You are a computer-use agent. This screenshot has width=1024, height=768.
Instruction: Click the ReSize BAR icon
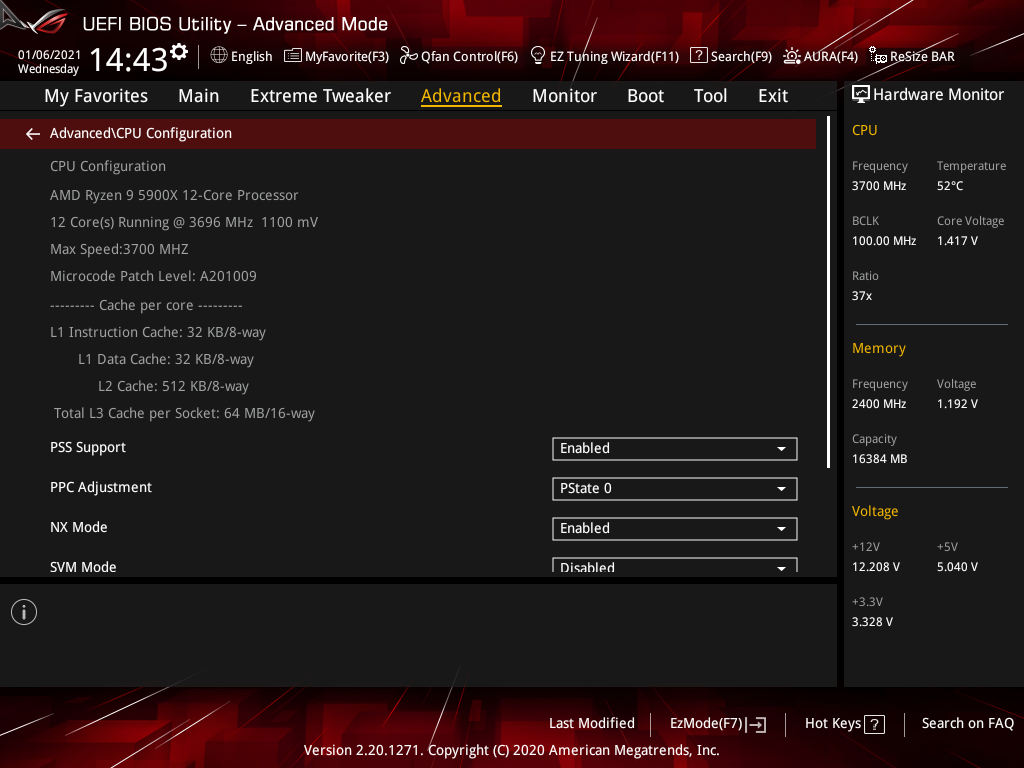[x=878, y=56]
